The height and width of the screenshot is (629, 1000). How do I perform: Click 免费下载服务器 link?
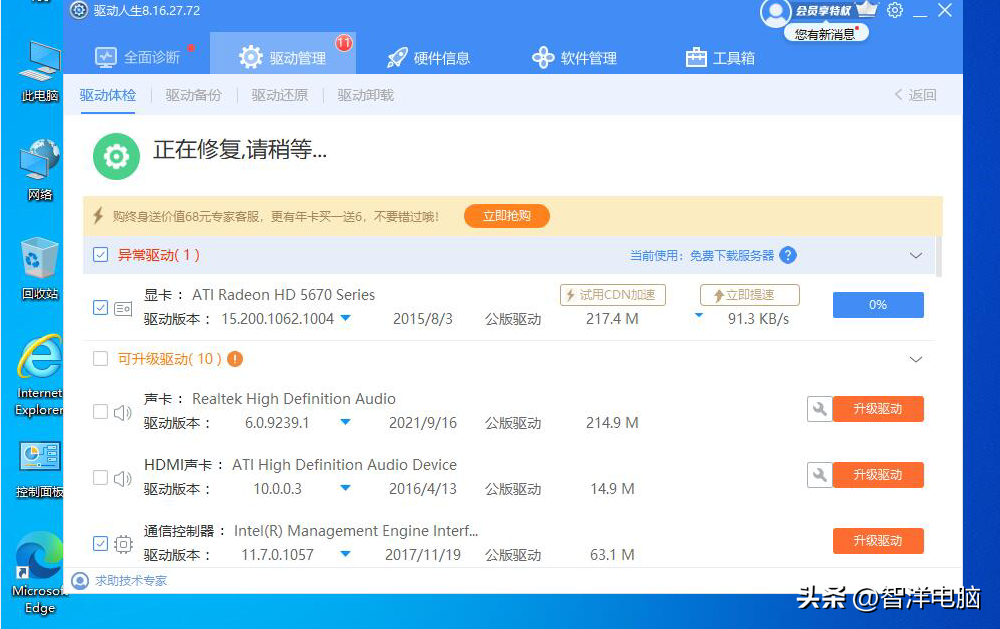(x=732, y=256)
